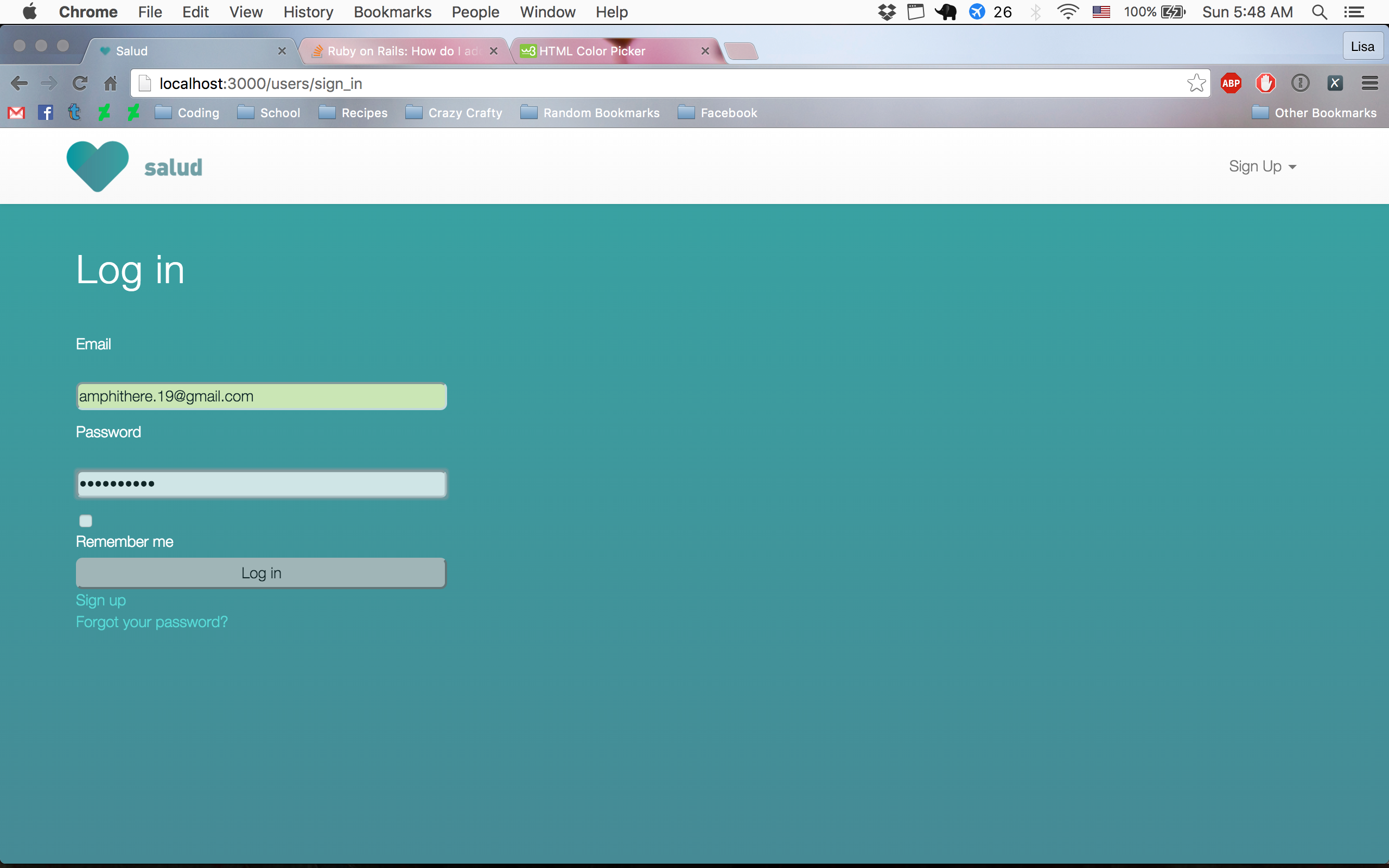Enable the Remember me checkbox
The image size is (1389, 868).
86,521
